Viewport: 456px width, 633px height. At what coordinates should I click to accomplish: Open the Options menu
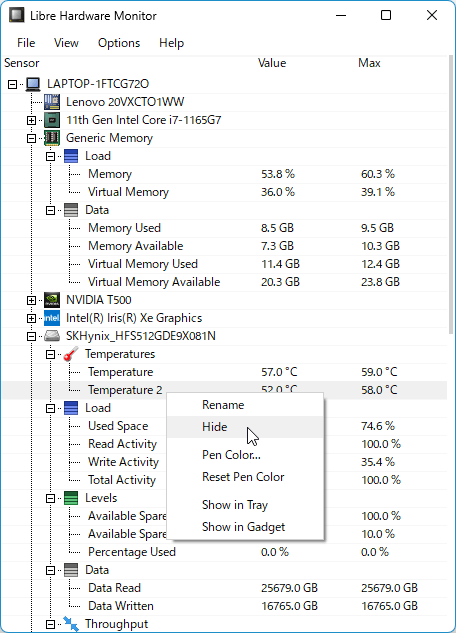pos(119,43)
